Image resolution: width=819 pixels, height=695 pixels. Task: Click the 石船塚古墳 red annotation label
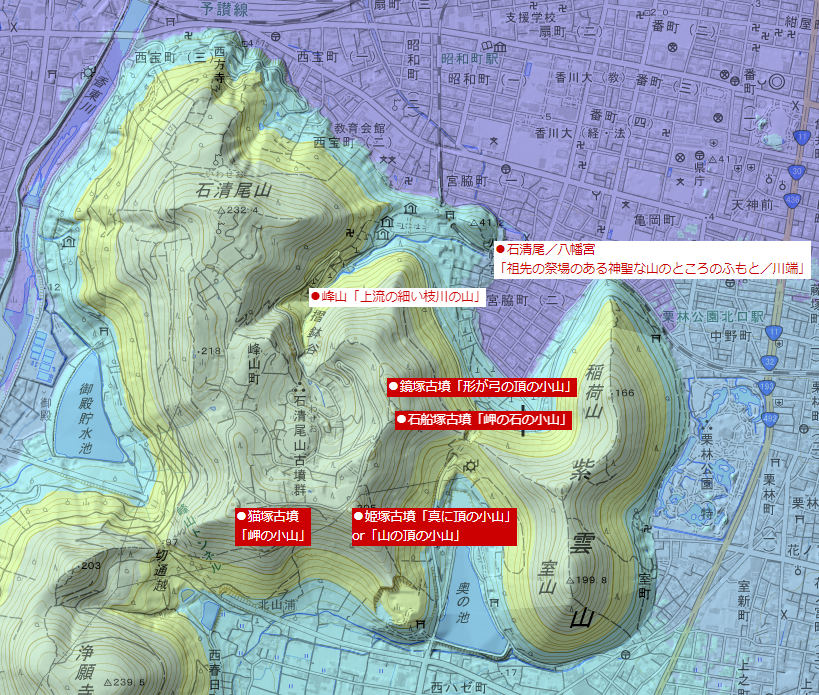pos(485,420)
